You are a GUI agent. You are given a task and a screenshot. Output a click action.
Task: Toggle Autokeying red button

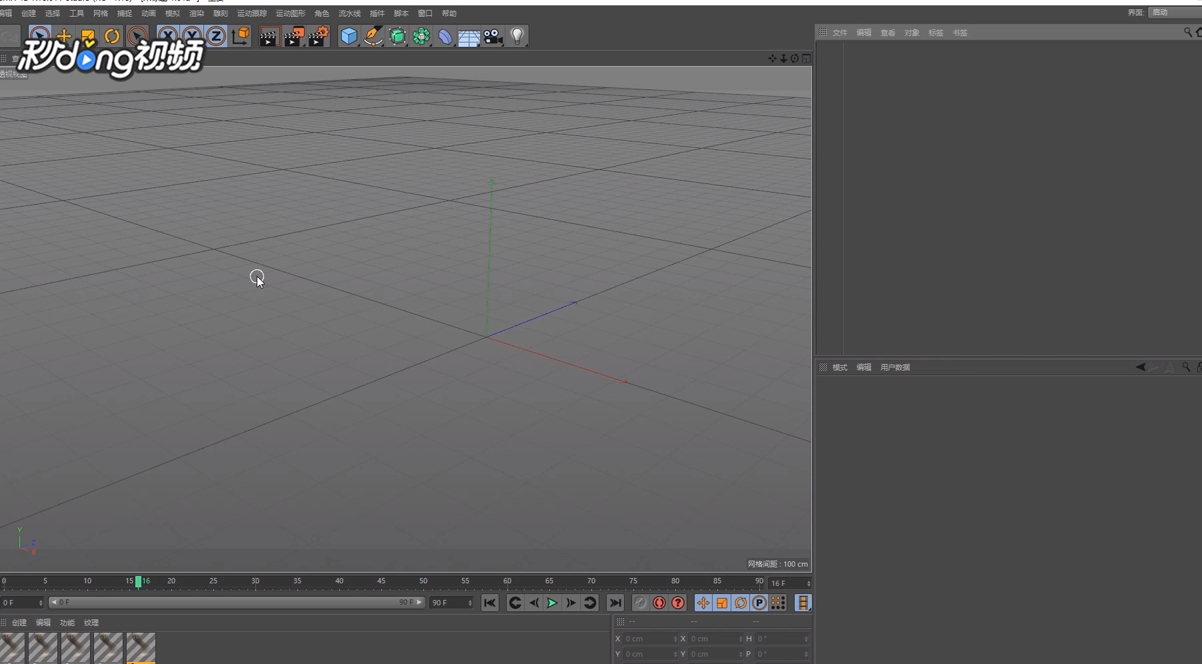tap(659, 603)
